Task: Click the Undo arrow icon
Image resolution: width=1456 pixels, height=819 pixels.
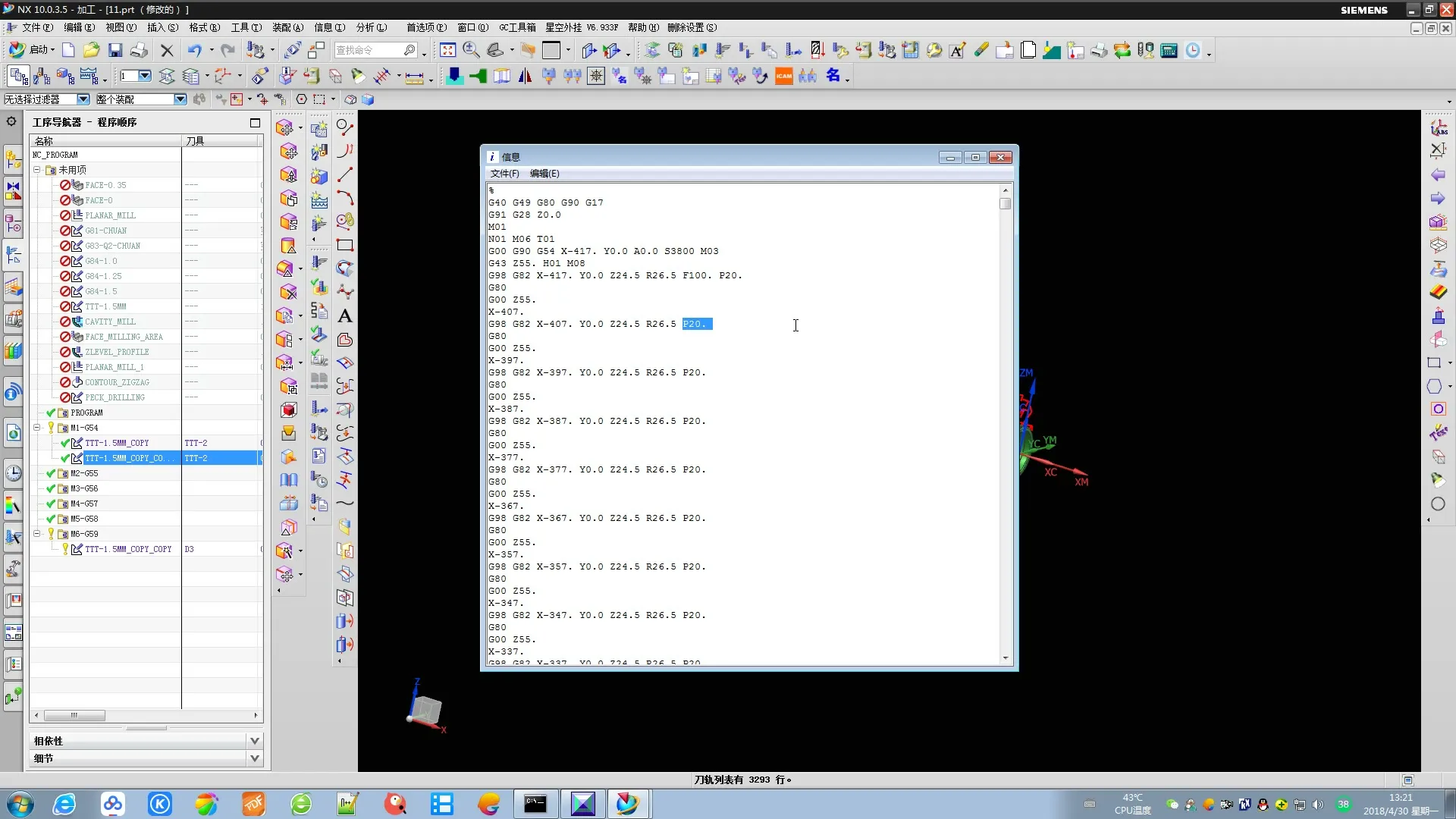Action: pos(194,51)
